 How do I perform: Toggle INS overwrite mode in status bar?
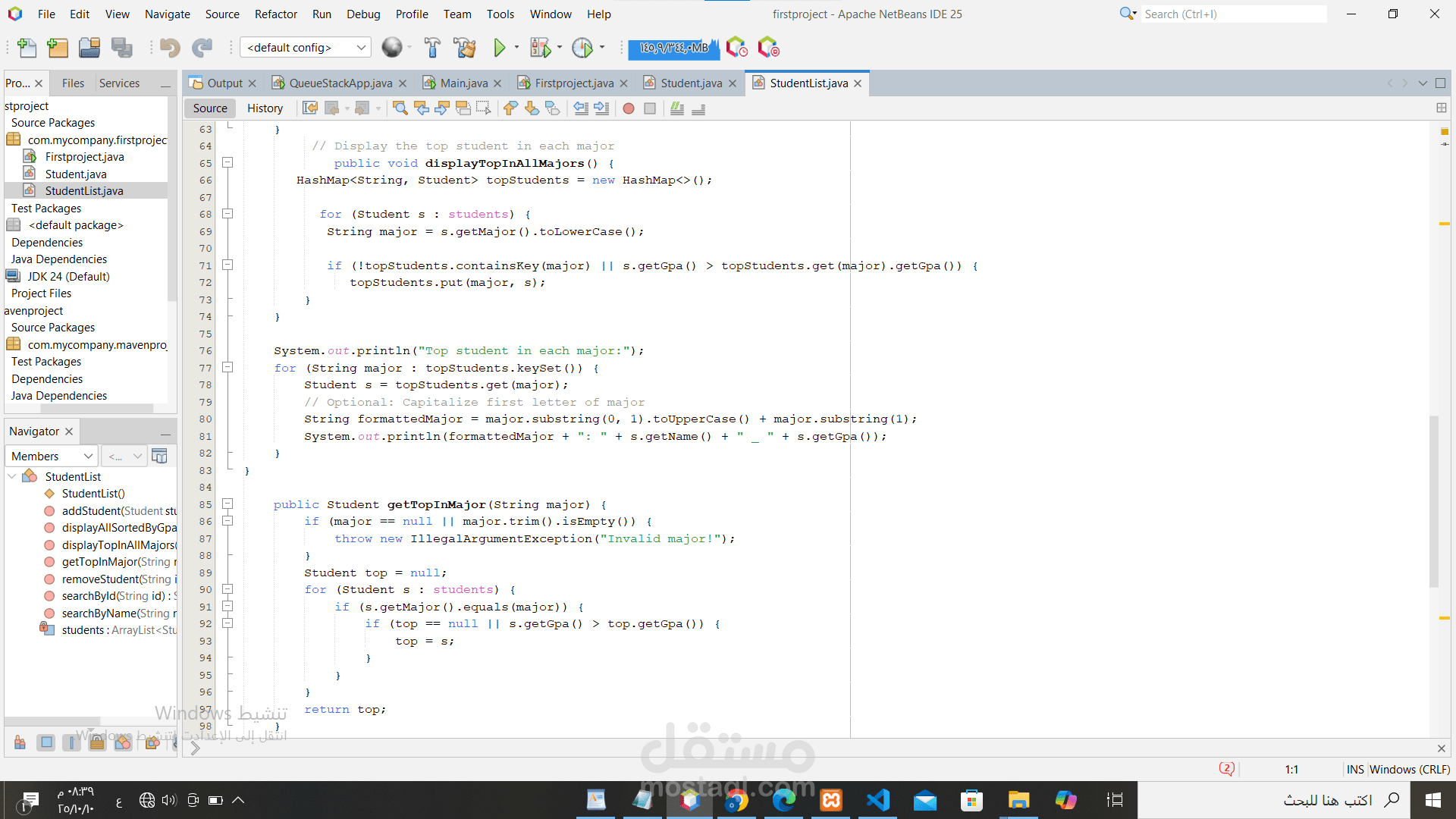1354,769
